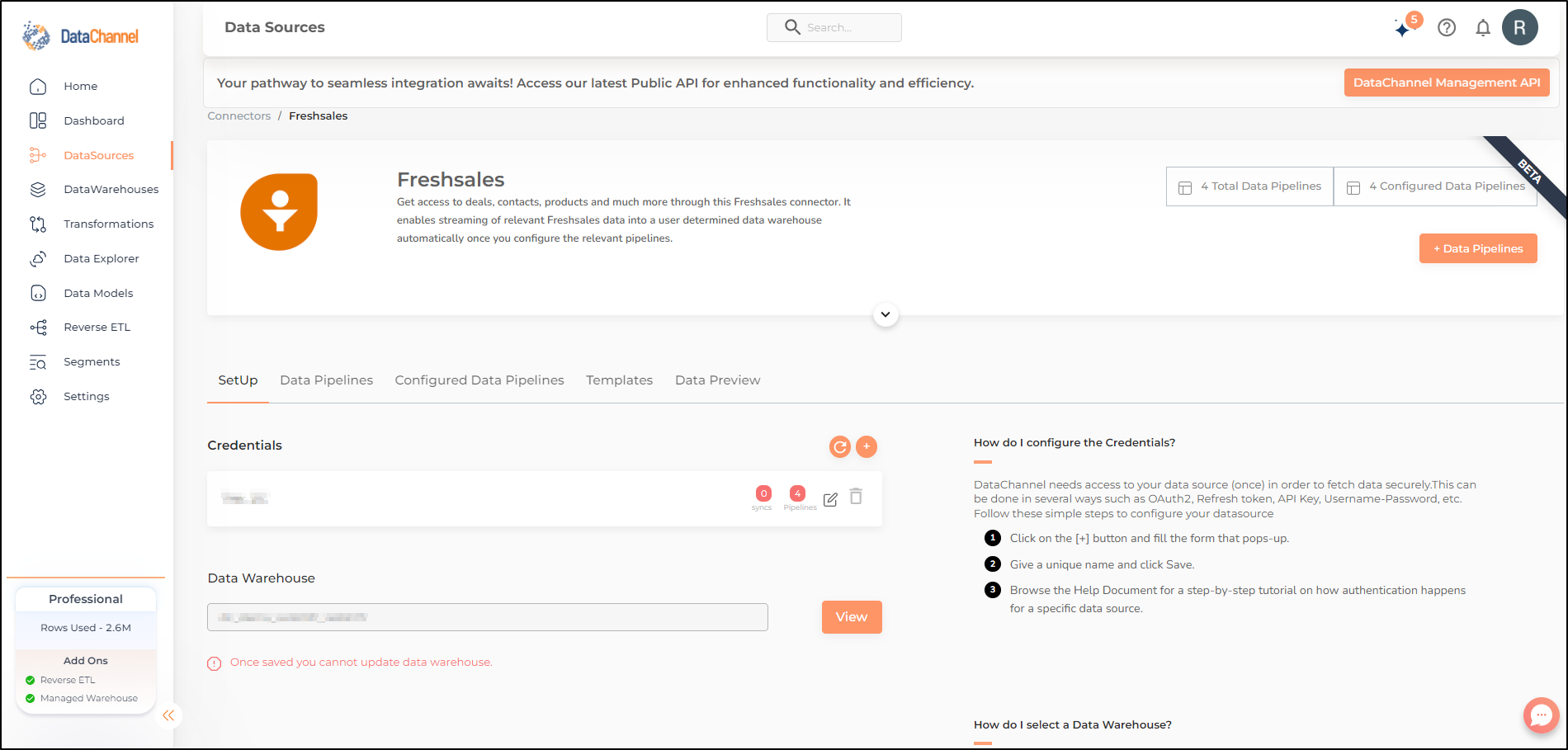Open the Data Models sidebar icon
Screen dimensions: 1568x750
(x=38, y=293)
